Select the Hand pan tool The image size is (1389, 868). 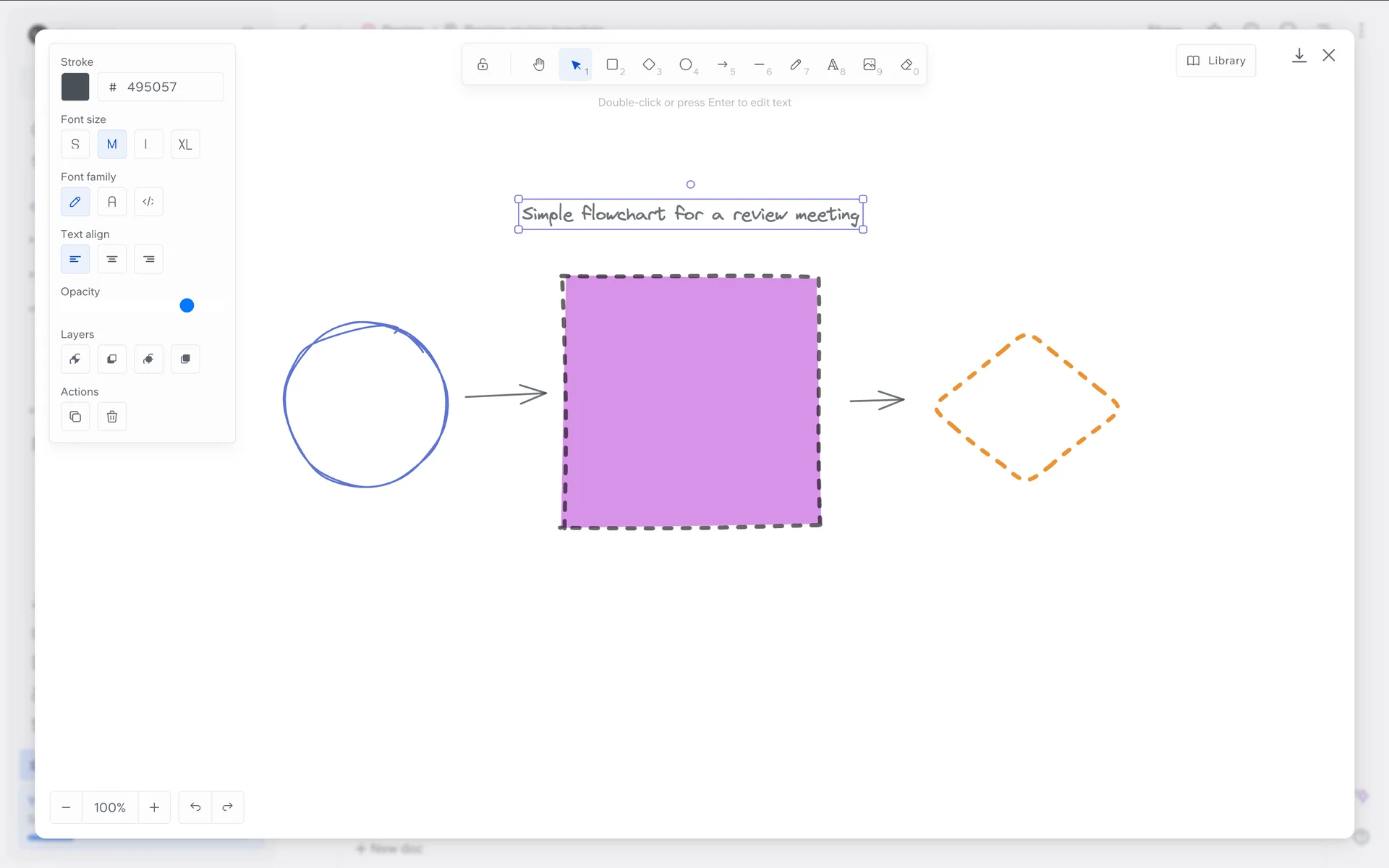click(538, 64)
